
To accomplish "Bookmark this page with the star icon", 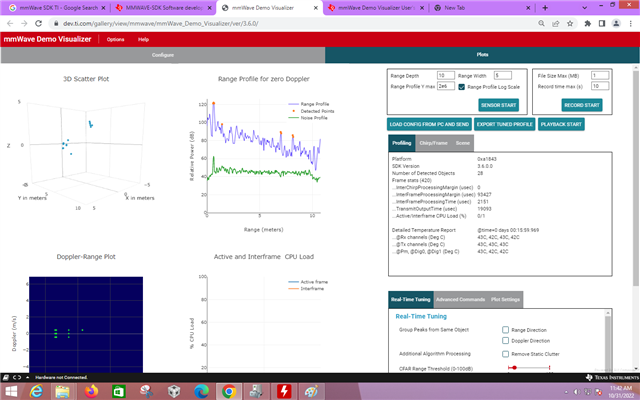I will [x=570, y=23].
